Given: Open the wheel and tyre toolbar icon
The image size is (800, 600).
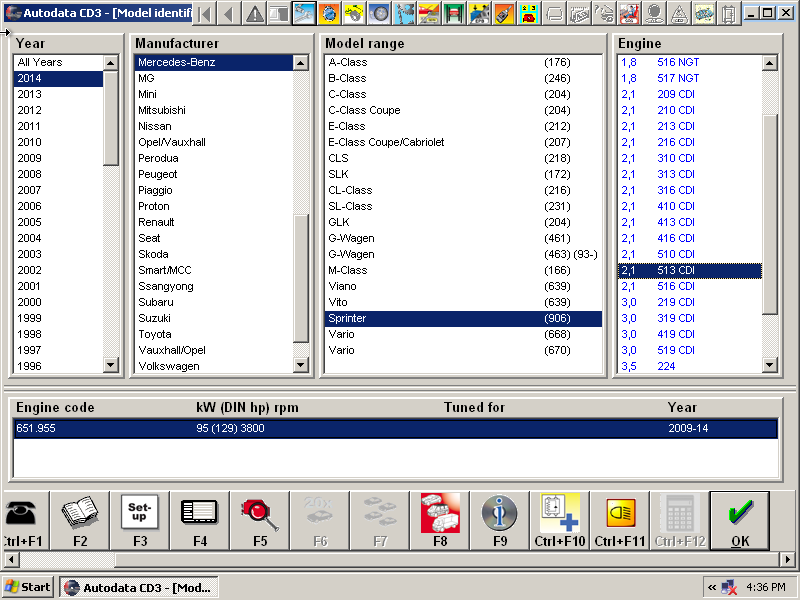Looking at the screenshot, I should (379, 13).
